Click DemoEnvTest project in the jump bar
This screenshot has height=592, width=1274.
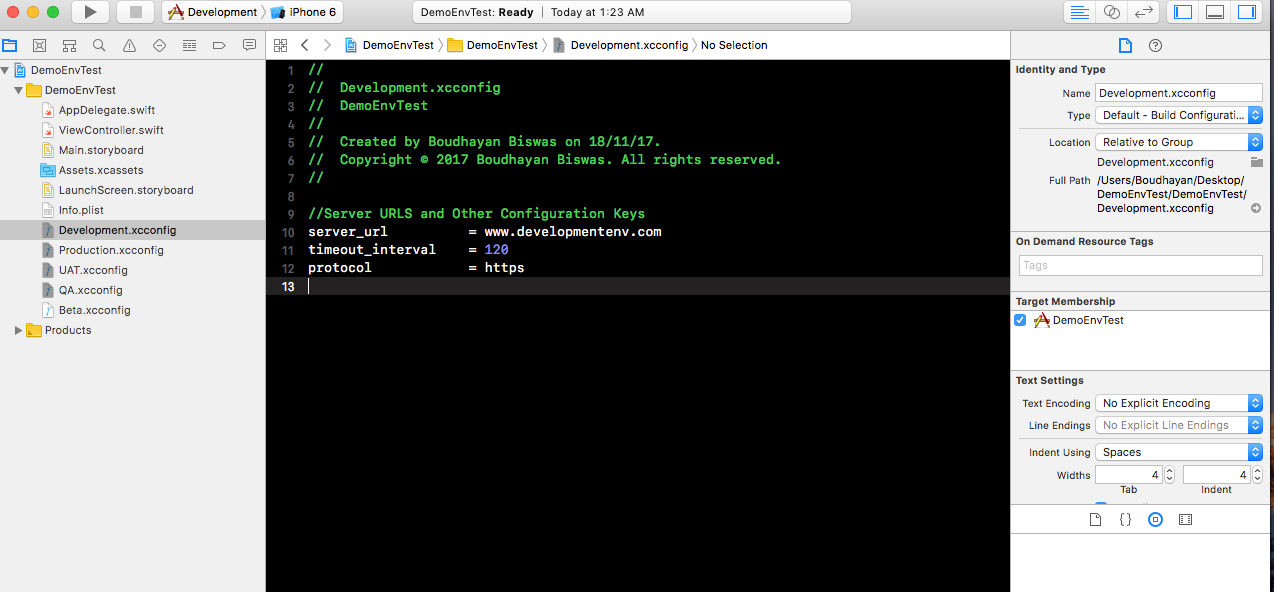(389, 45)
